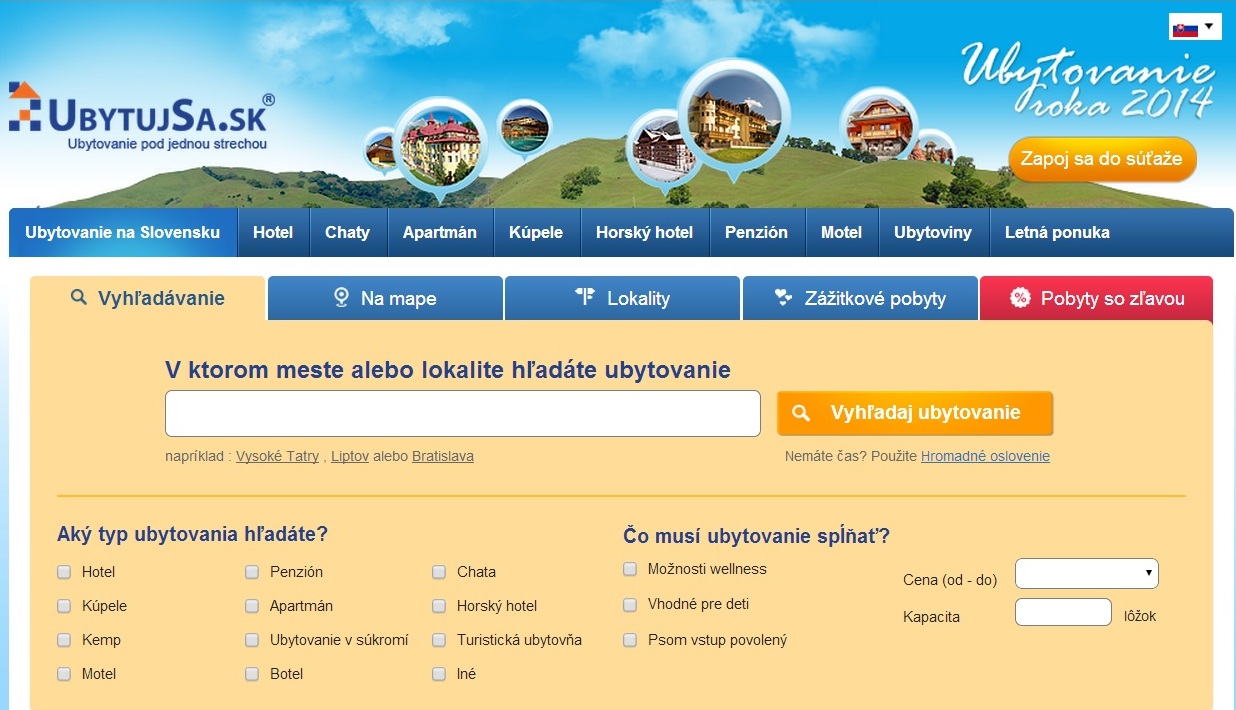Click the Zapoj sa do súťaže button
This screenshot has height=710, width=1236.
click(1101, 159)
